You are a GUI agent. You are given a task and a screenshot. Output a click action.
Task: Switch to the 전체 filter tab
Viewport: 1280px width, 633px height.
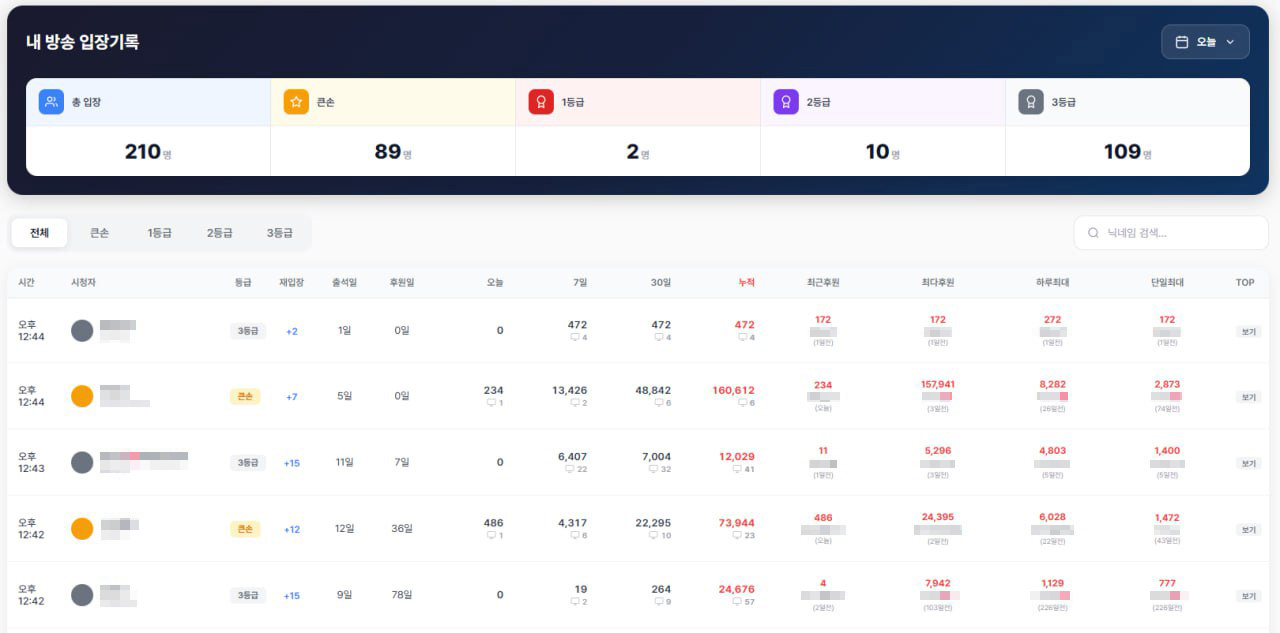(39, 232)
